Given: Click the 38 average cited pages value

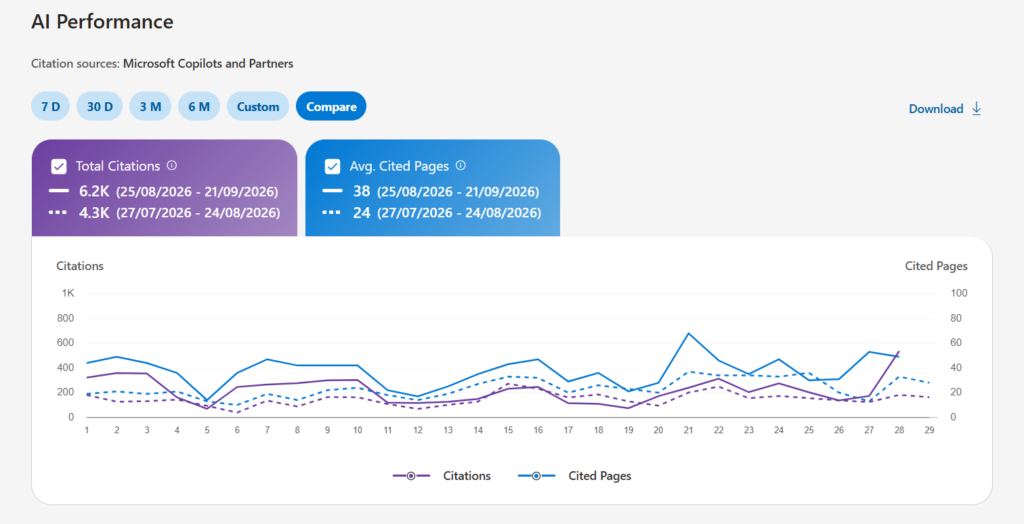Looking at the screenshot, I should [x=362, y=191].
